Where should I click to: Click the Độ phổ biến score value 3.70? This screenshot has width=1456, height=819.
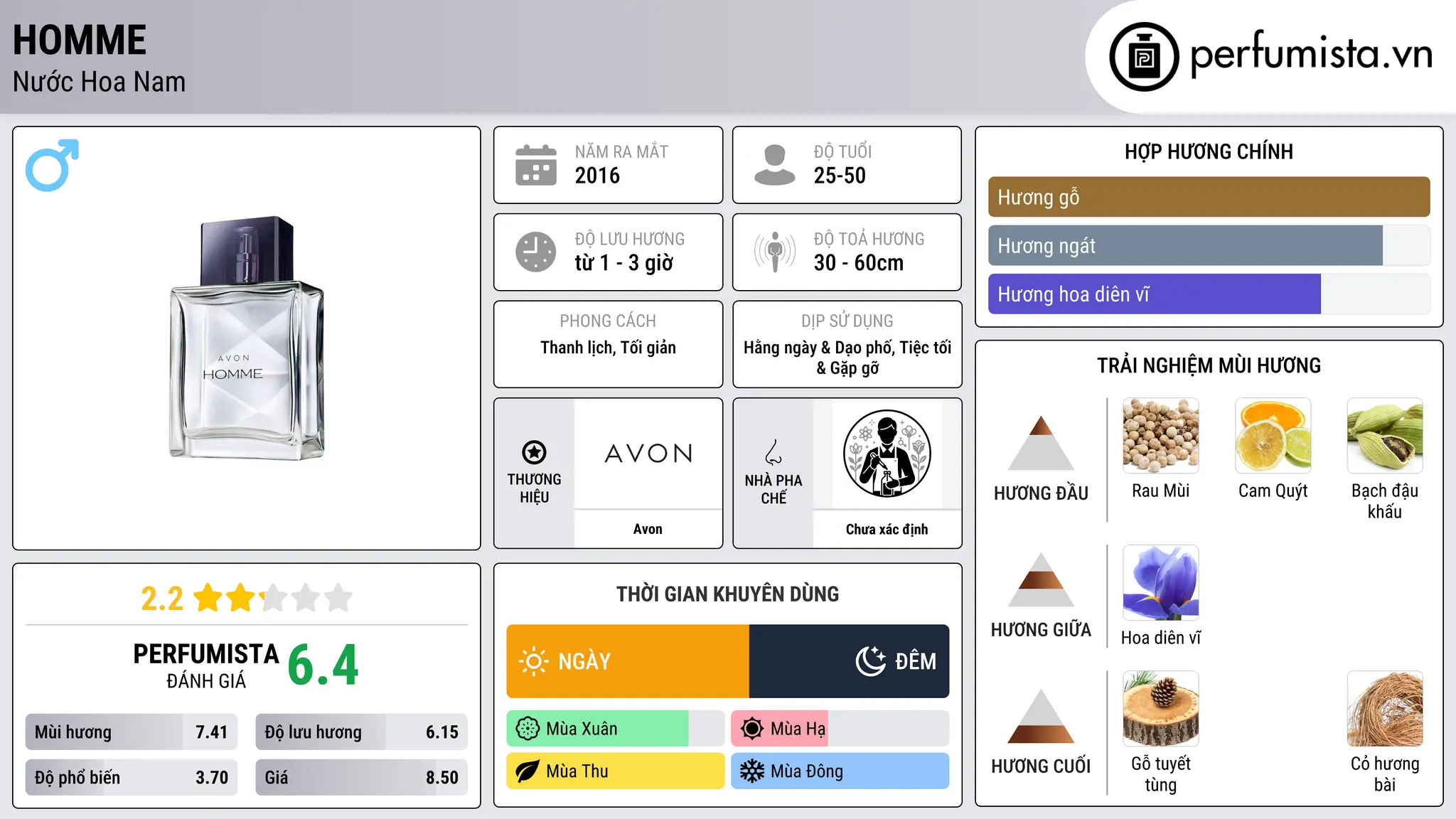[x=212, y=778]
